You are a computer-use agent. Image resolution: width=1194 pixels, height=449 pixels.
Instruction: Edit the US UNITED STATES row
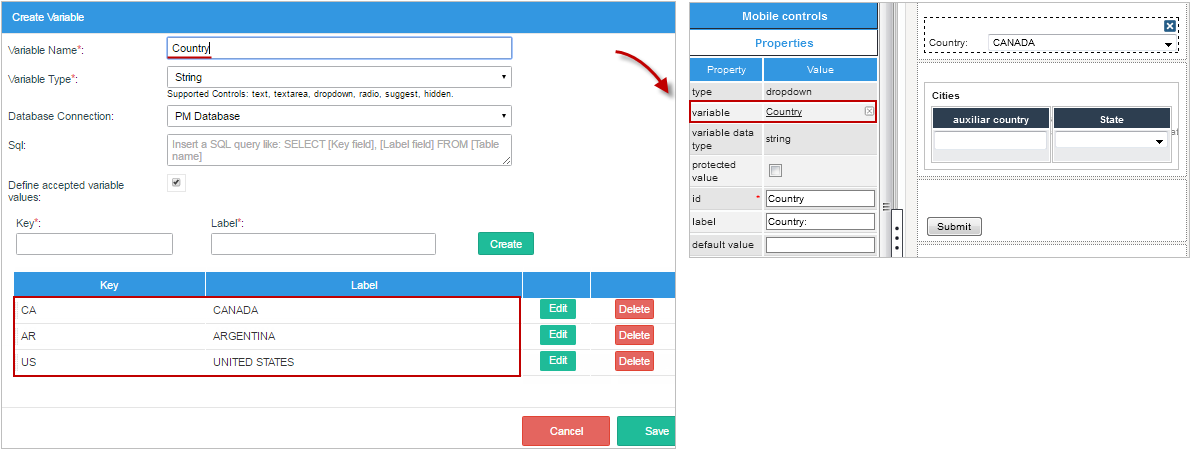point(557,361)
